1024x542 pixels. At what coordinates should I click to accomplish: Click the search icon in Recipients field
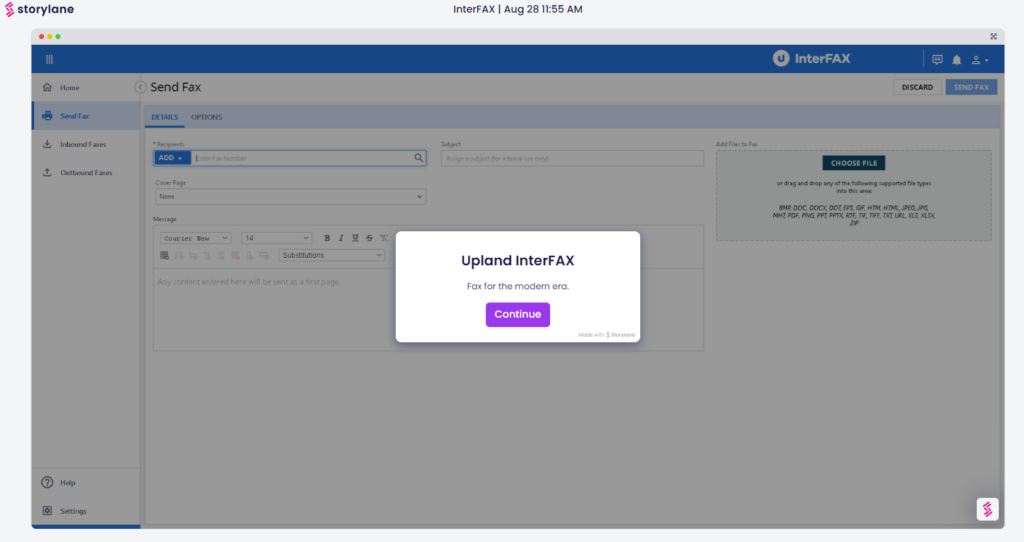click(x=419, y=158)
